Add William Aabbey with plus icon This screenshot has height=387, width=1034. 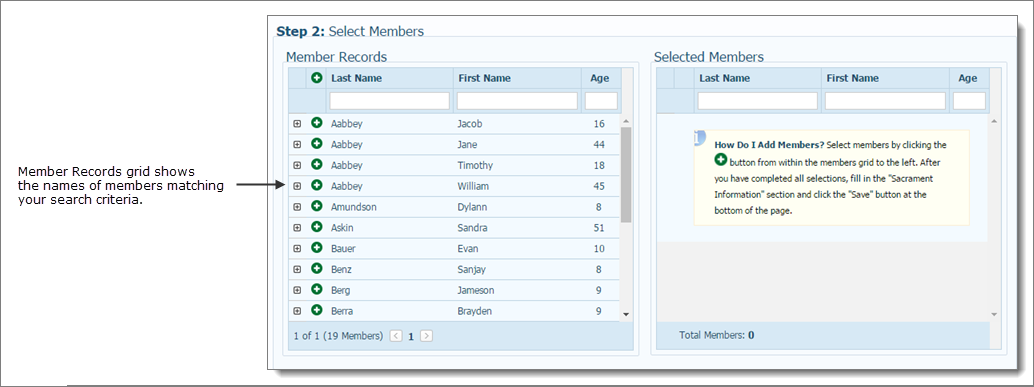tap(317, 185)
